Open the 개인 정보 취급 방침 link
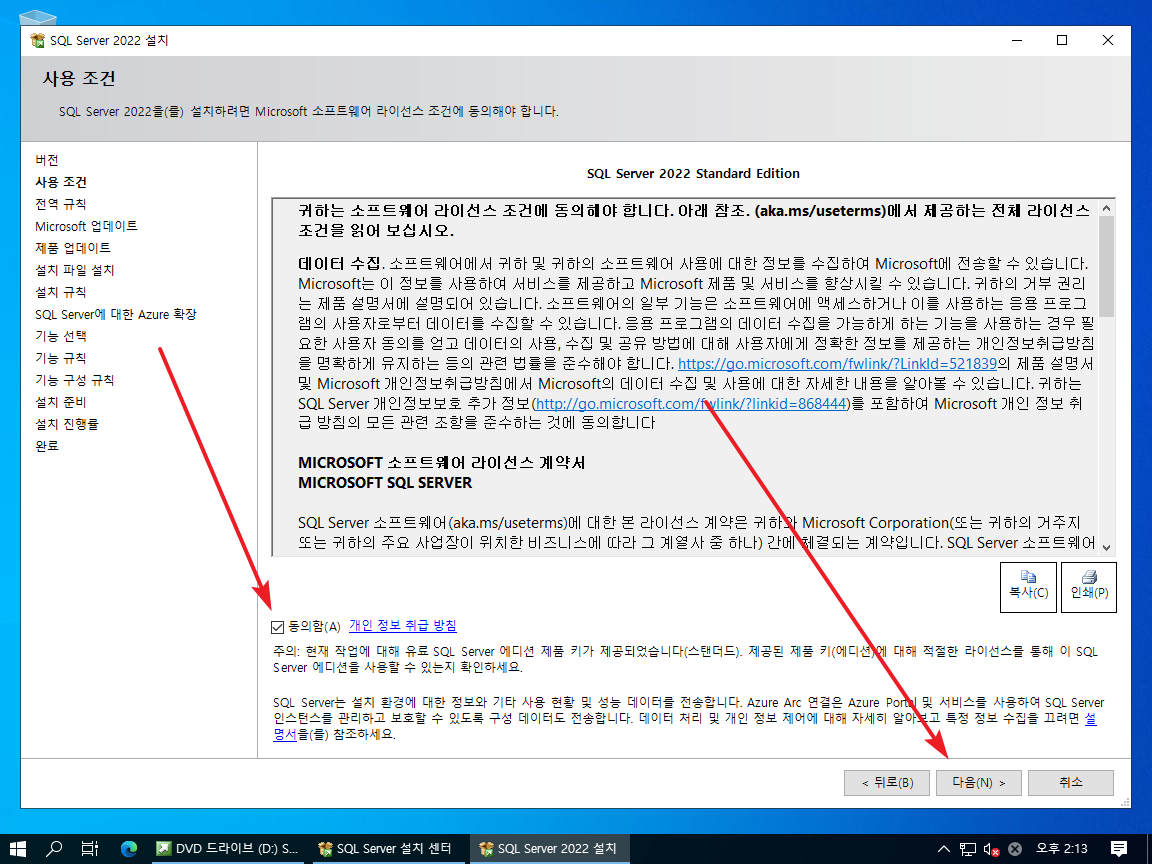This screenshot has width=1152, height=864. (403, 626)
